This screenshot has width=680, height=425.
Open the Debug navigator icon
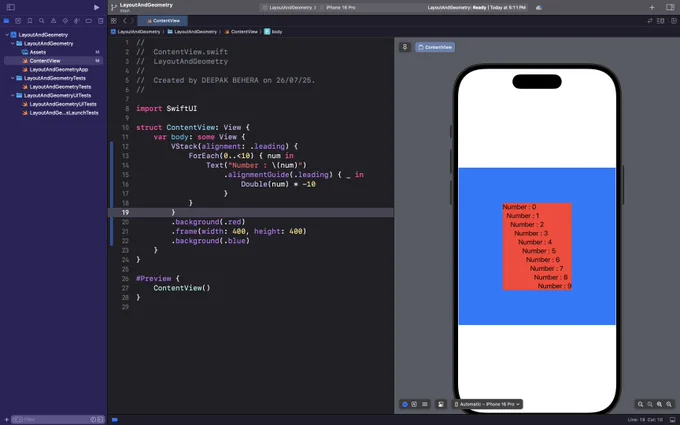pos(77,21)
